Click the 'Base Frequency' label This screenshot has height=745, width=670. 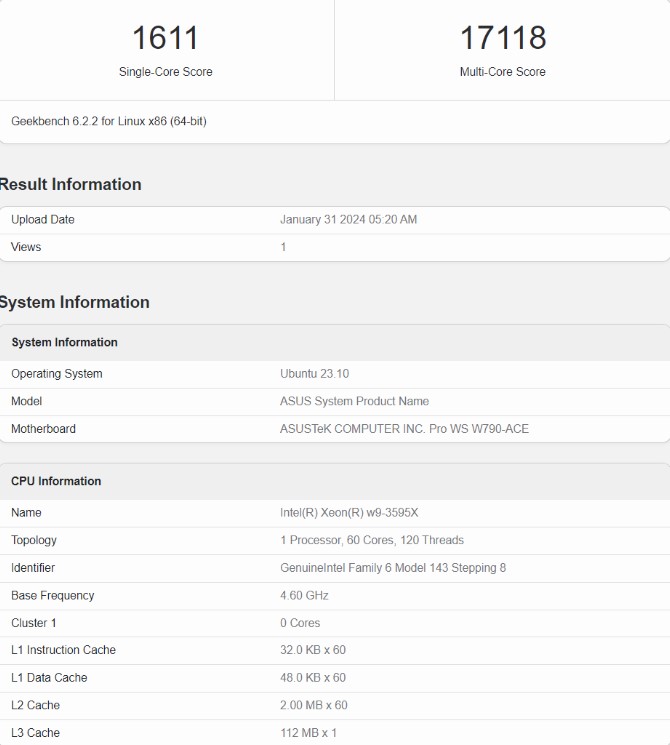coord(53,596)
